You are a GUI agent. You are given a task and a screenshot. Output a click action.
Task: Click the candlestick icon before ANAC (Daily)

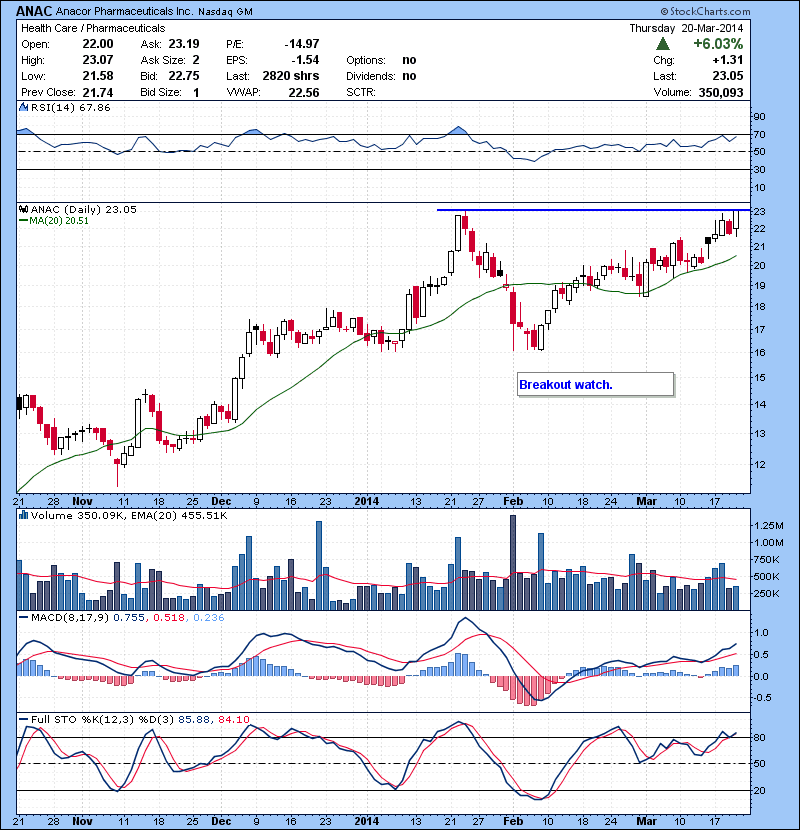(23, 209)
